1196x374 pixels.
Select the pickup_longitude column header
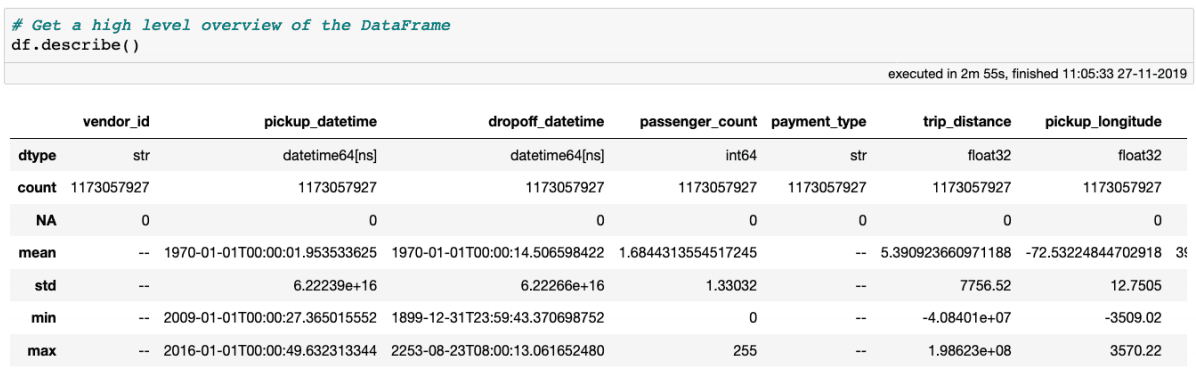pos(1104,121)
